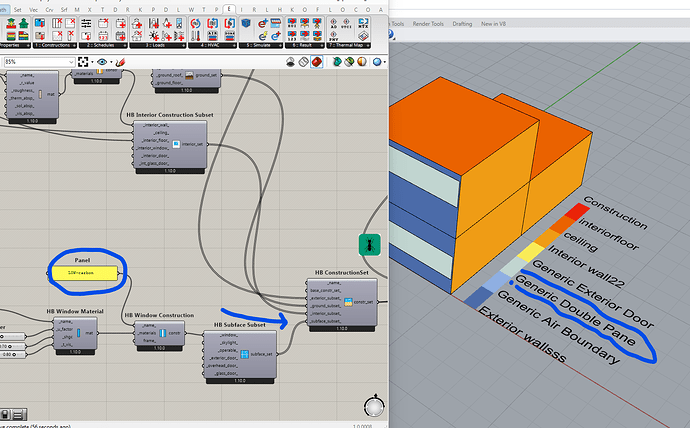Select the yellow LOW-carbon panel

[84, 273]
